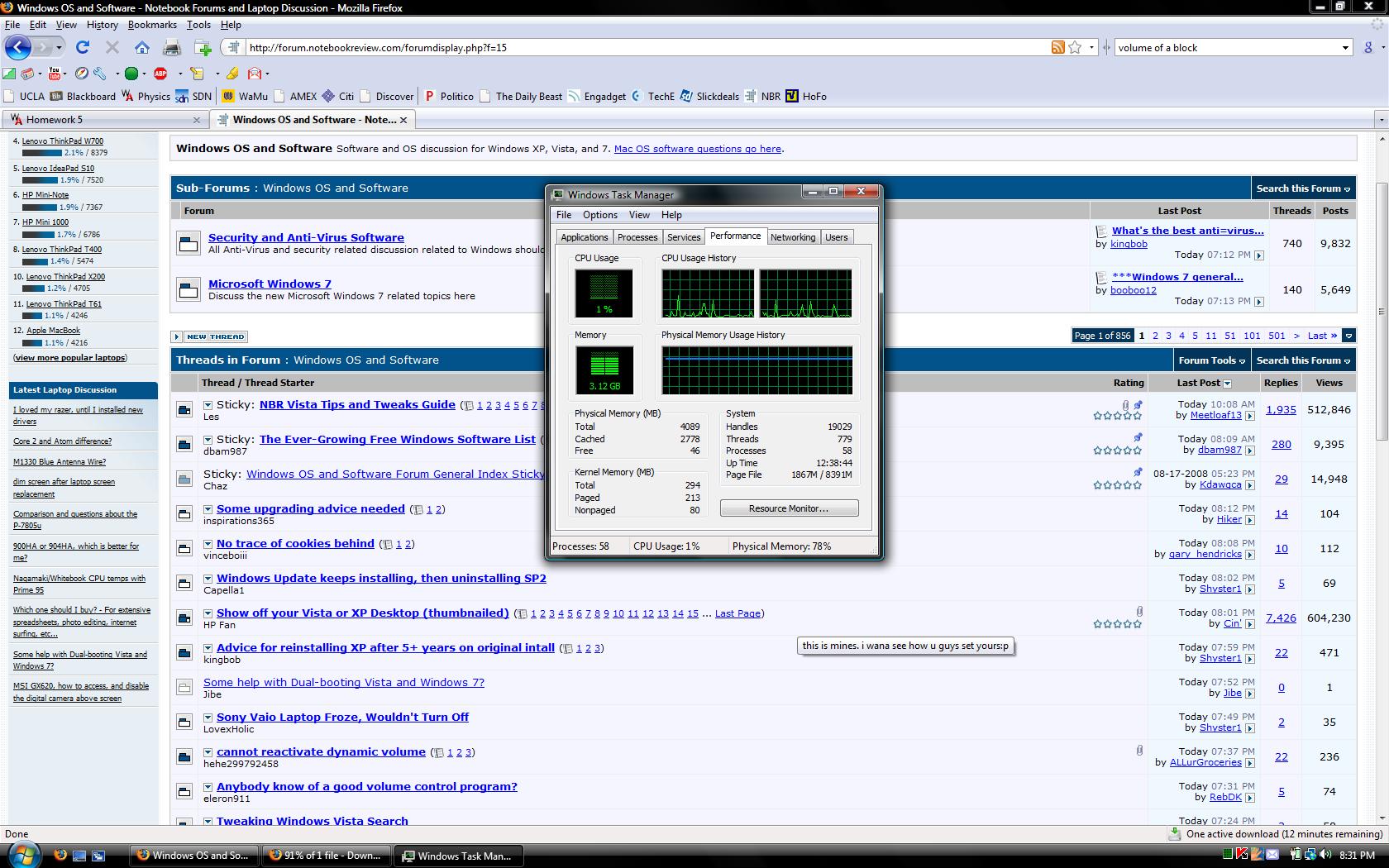Click the wrench tools icon in toolbar
The image size is (1389, 868).
tap(98, 73)
